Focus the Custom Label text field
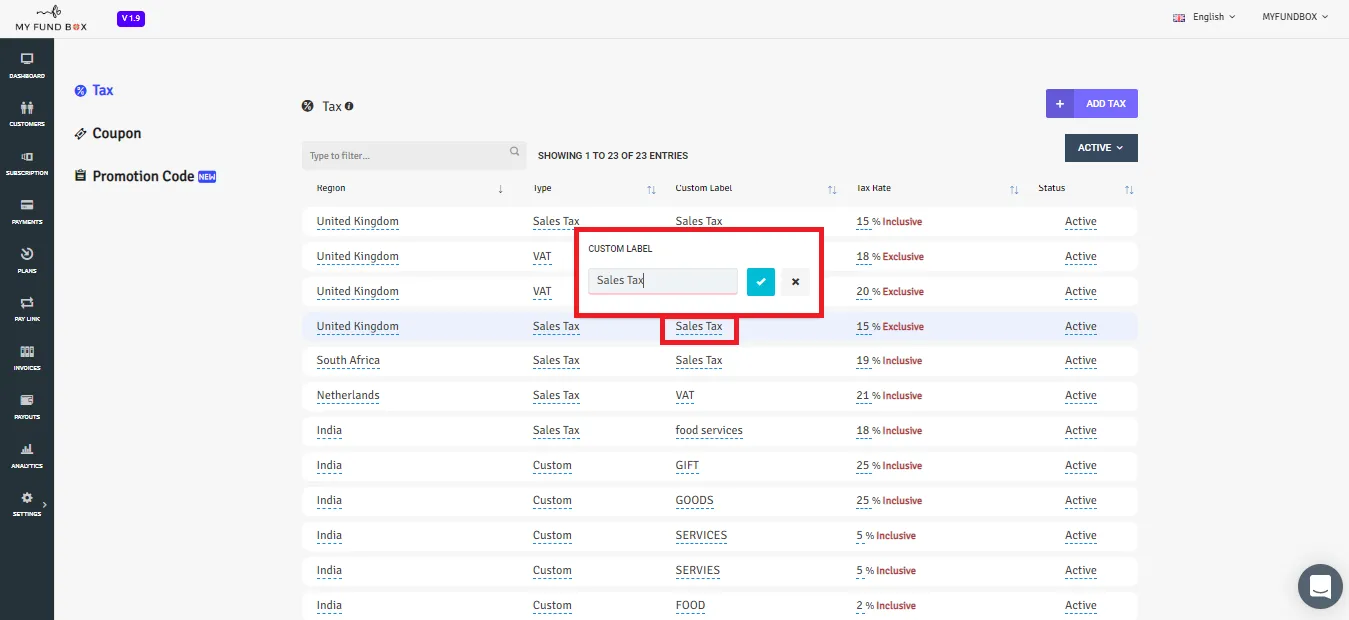This screenshot has height=620, width=1349. pos(663,281)
